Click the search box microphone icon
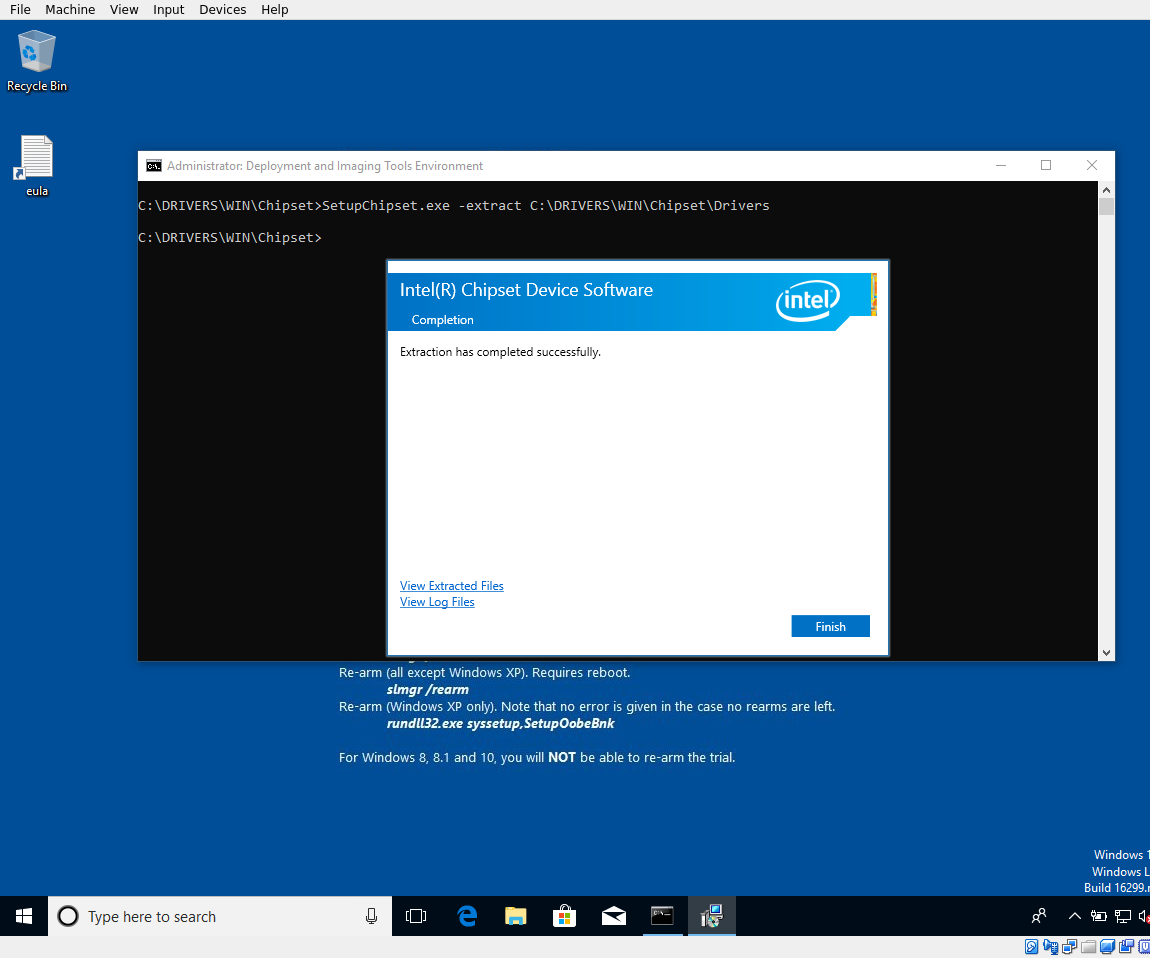 click(x=371, y=916)
